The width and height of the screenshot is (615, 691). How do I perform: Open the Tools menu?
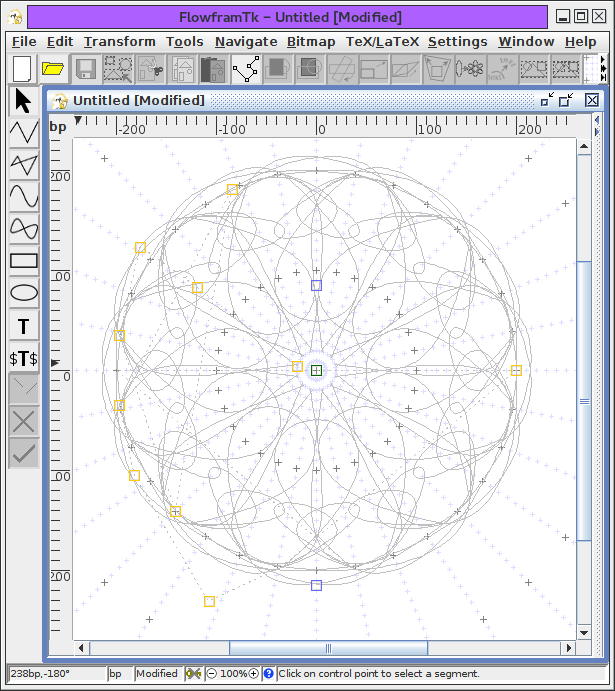point(185,41)
